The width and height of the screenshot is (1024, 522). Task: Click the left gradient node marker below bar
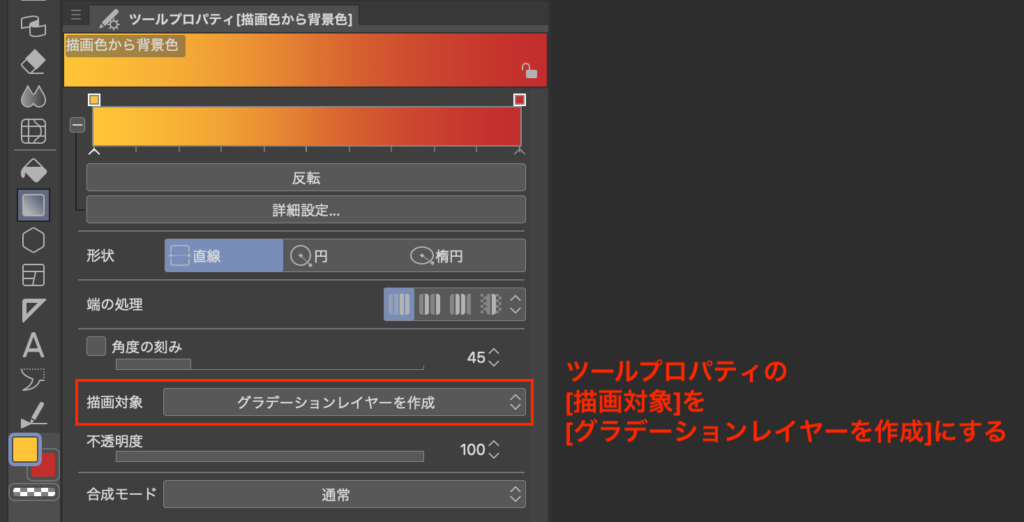[x=94, y=152]
